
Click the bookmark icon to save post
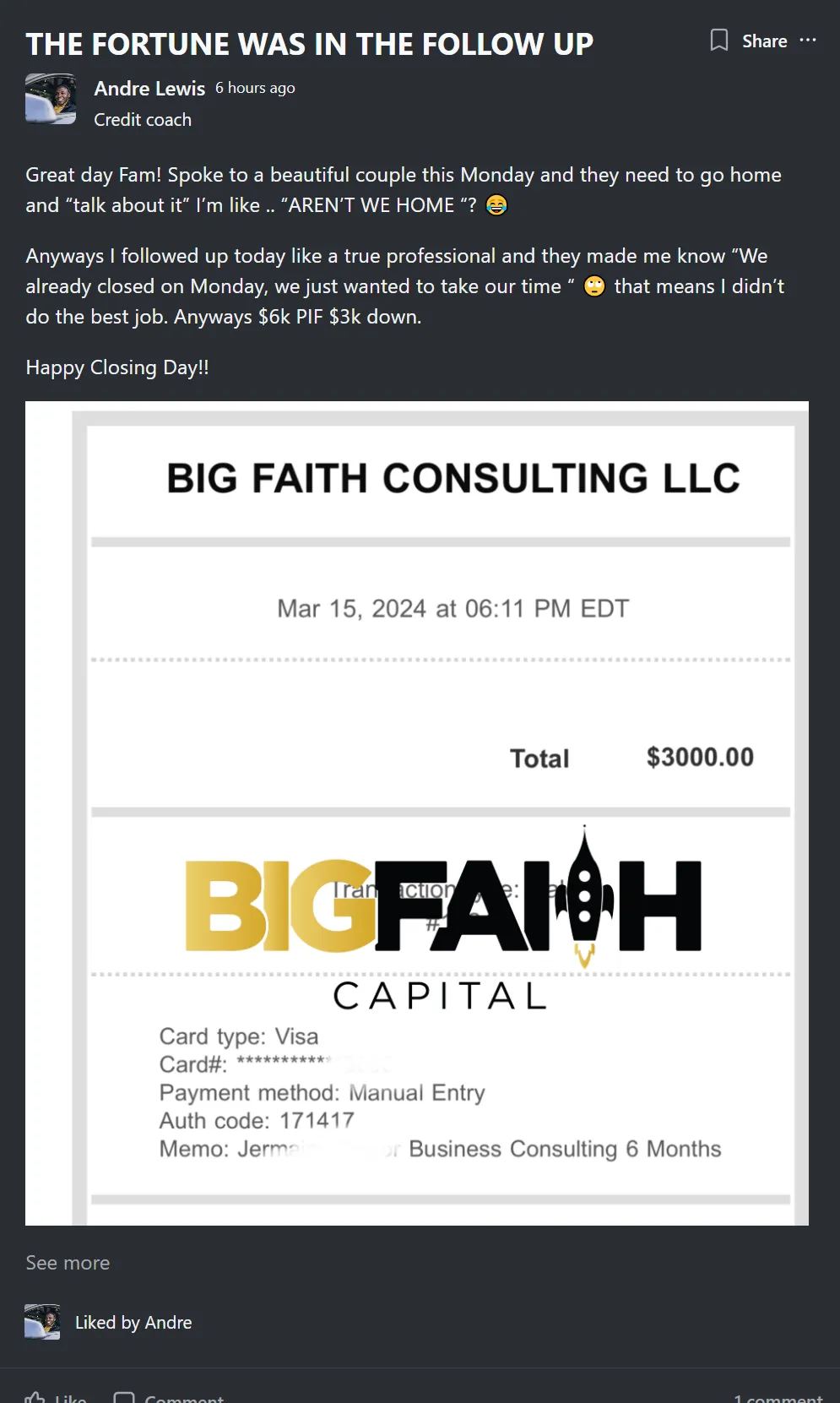click(718, 41)
